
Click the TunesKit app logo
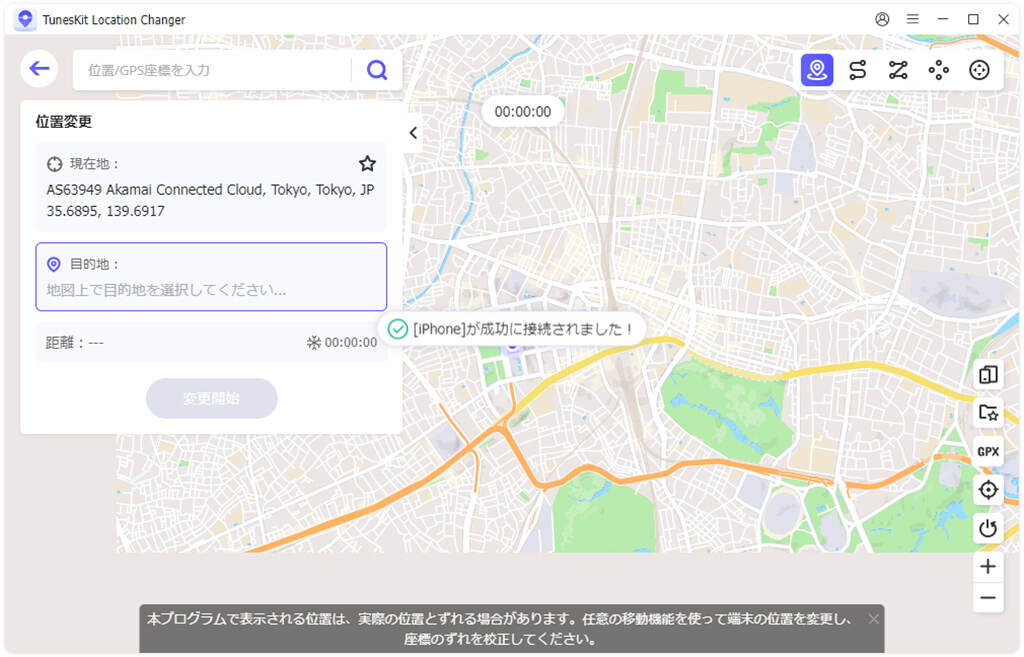(25, 19)
